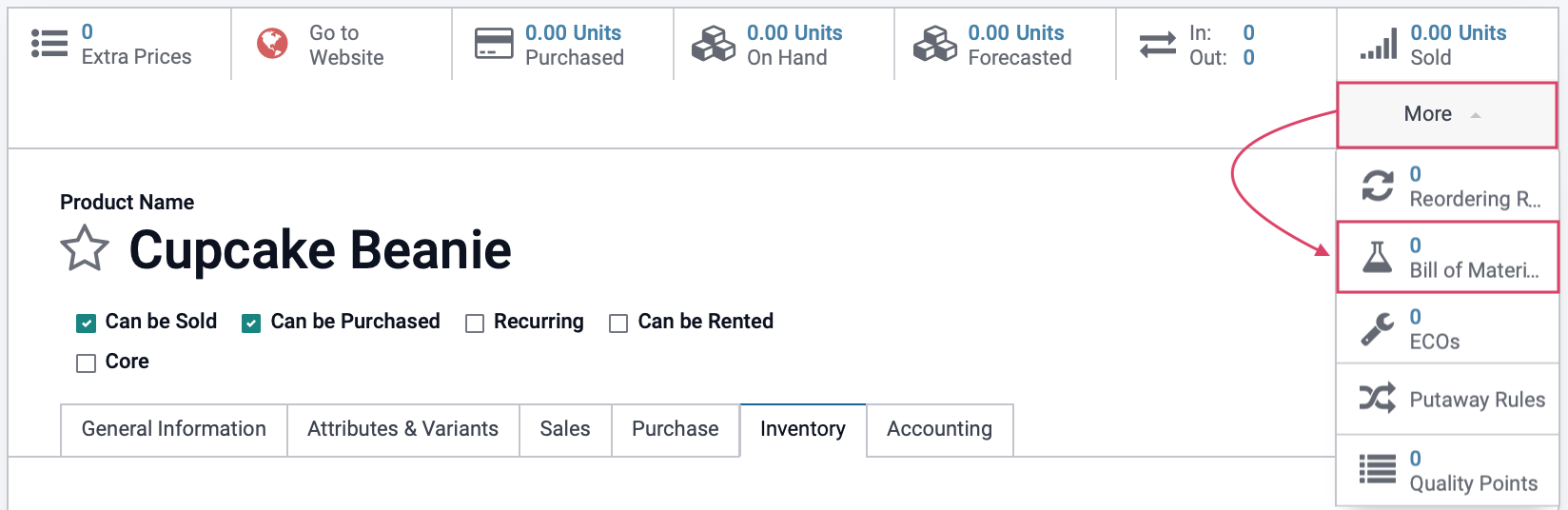Click the Extra Prices list icon
This screenshot has height=510, width=1568.
coord(49,44)
